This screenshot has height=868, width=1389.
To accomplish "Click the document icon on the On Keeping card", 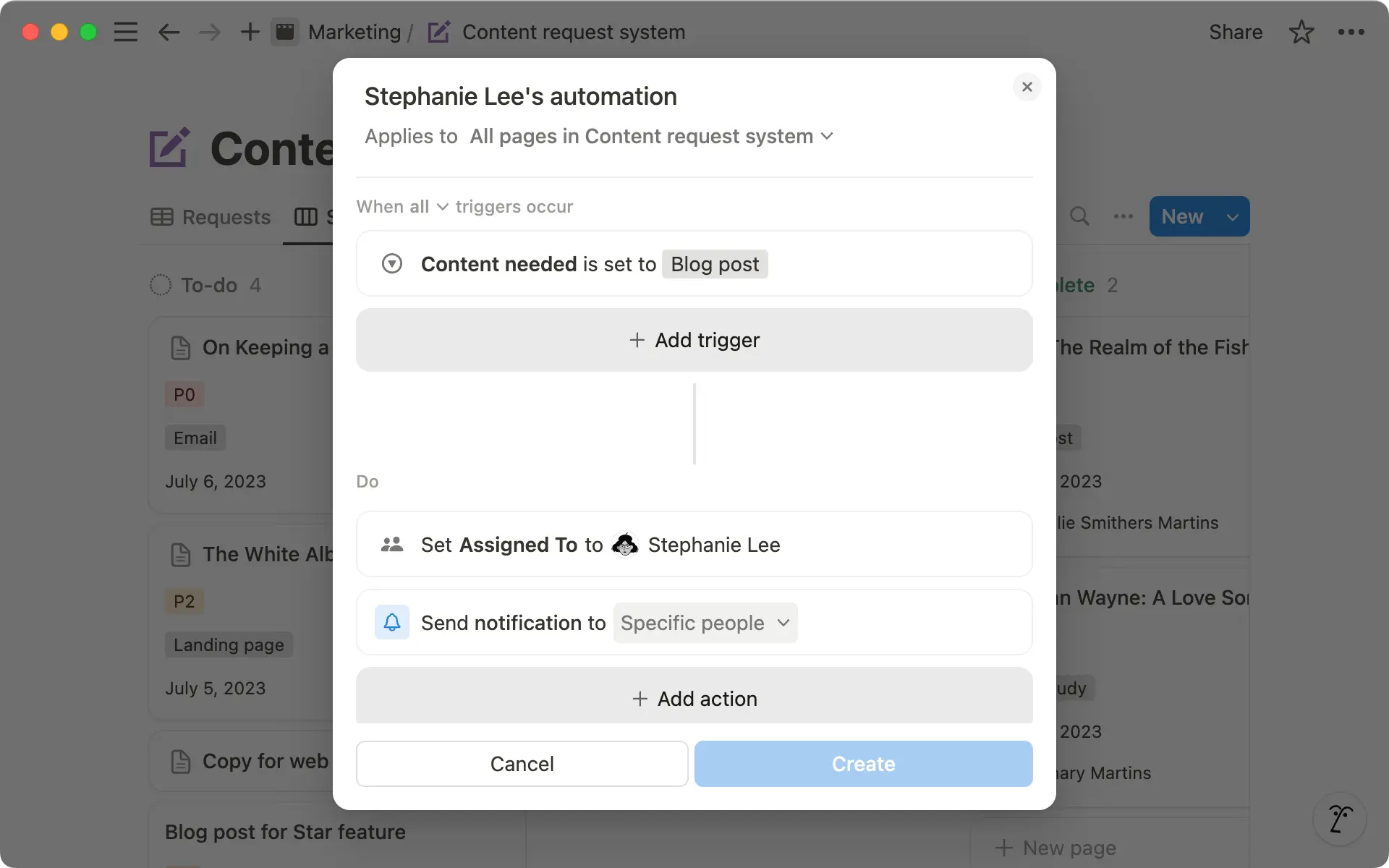I will (x=182, y=347).
